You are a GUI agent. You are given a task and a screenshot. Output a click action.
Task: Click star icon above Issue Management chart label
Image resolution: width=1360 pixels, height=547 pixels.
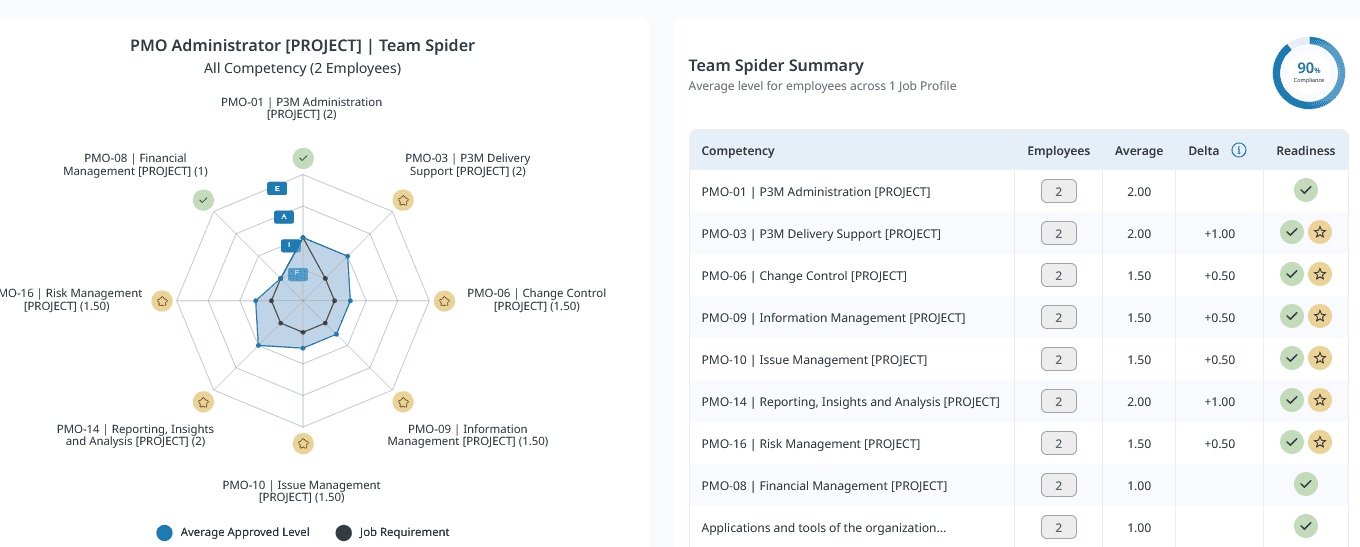(x=303, y=443)
